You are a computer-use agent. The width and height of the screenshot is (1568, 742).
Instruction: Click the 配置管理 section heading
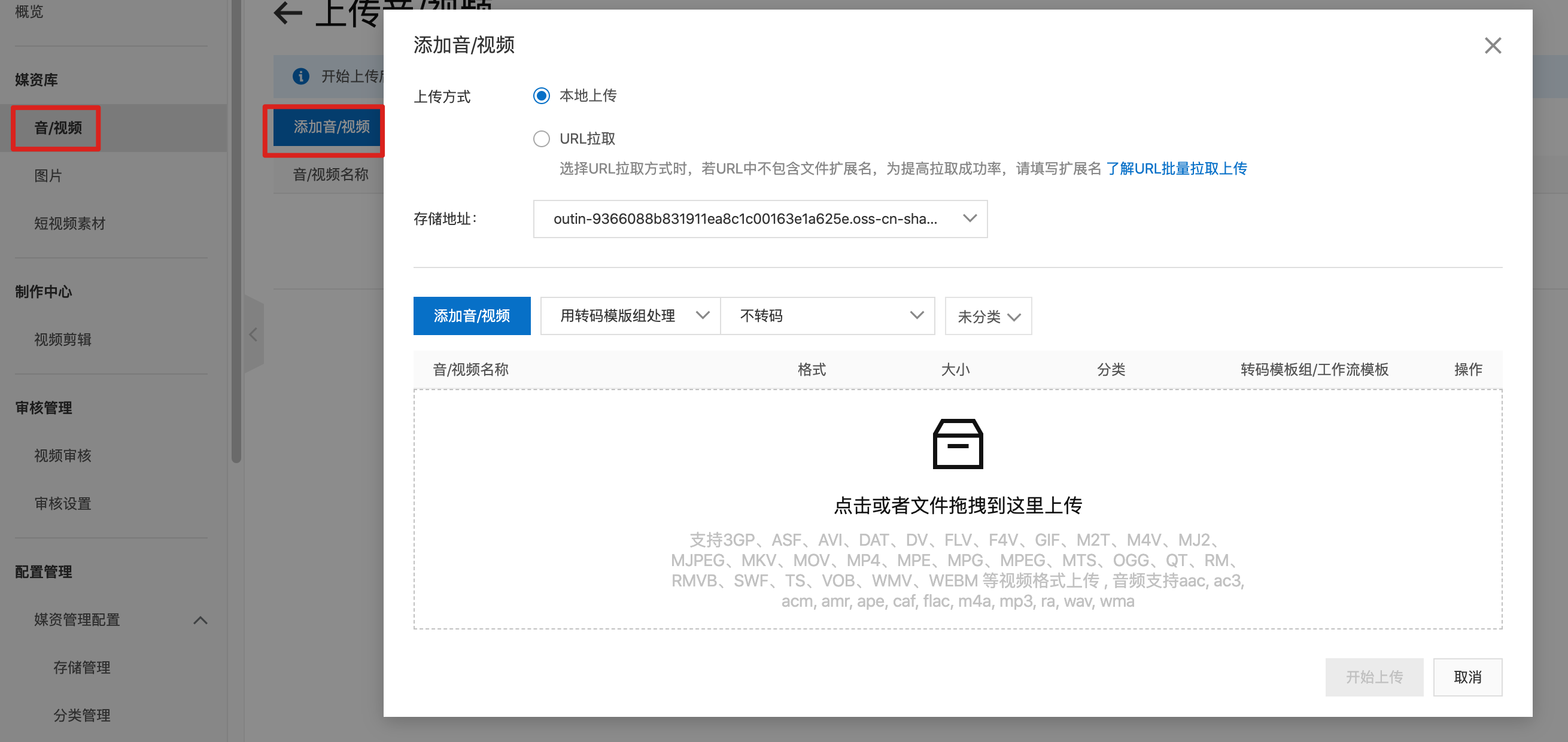(44, 572)
